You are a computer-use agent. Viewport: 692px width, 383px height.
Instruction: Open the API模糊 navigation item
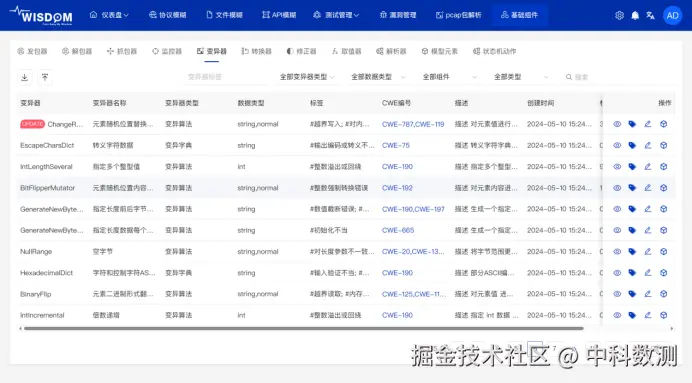tap(279, 15)
